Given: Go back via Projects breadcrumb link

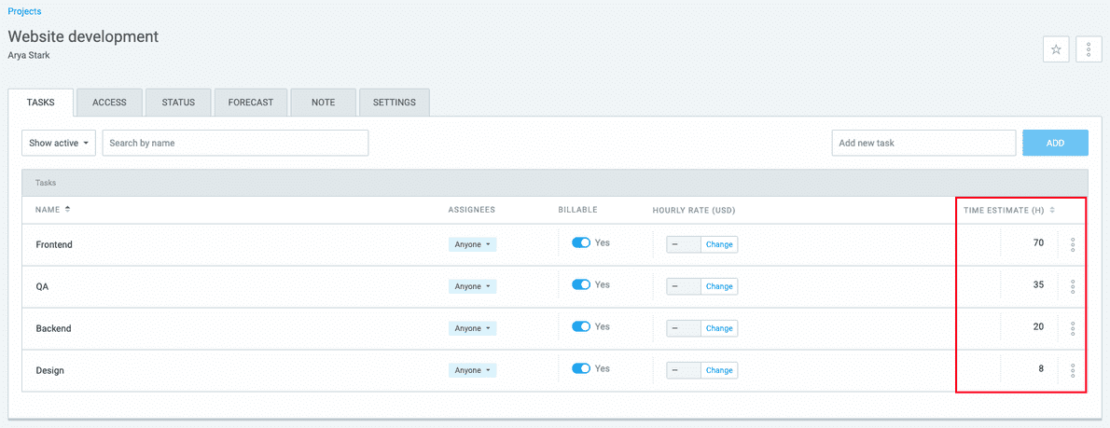Looking at the screenshot, I should click(x=25, y=11).
